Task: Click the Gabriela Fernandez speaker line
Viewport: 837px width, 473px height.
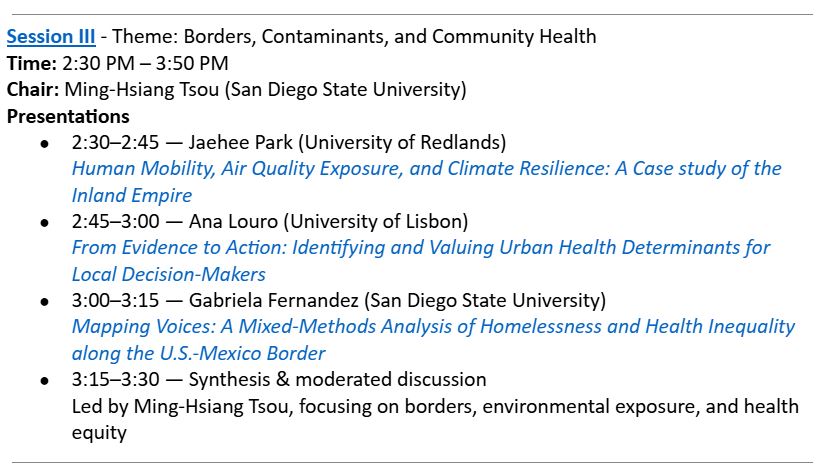Action: coord(338,300)
